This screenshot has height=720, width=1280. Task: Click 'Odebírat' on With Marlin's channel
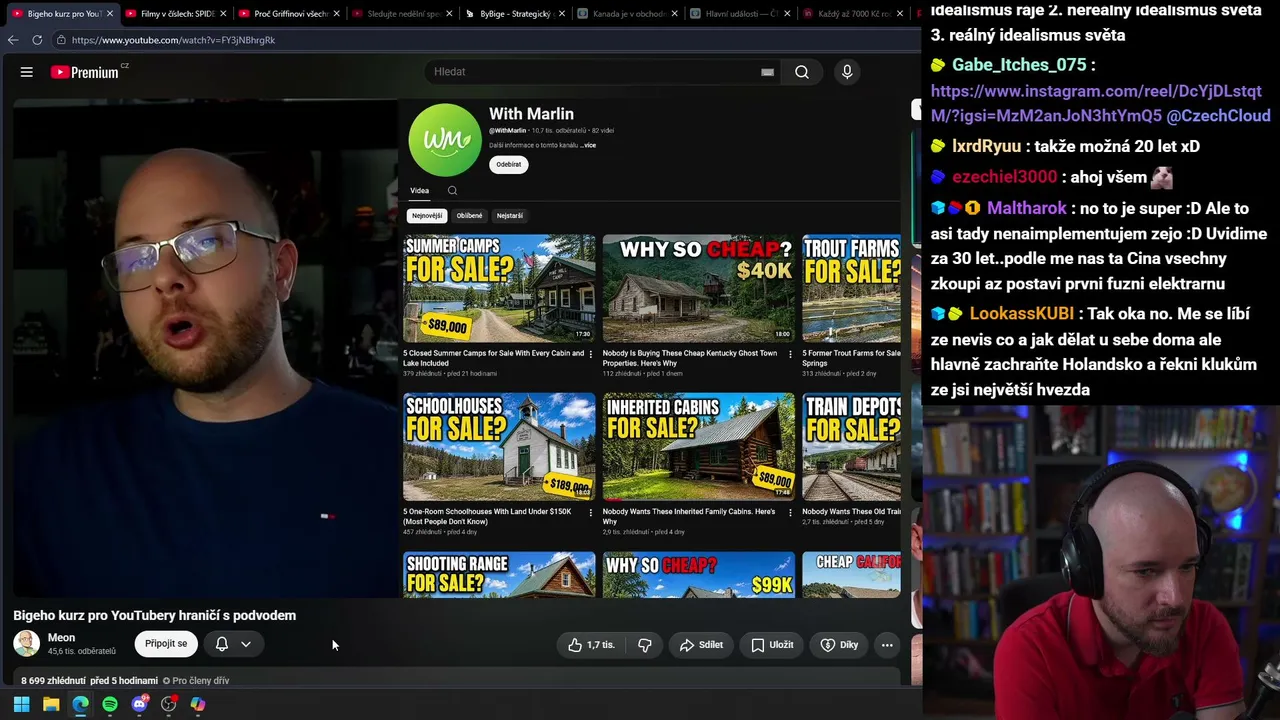(x=509, y=164)
